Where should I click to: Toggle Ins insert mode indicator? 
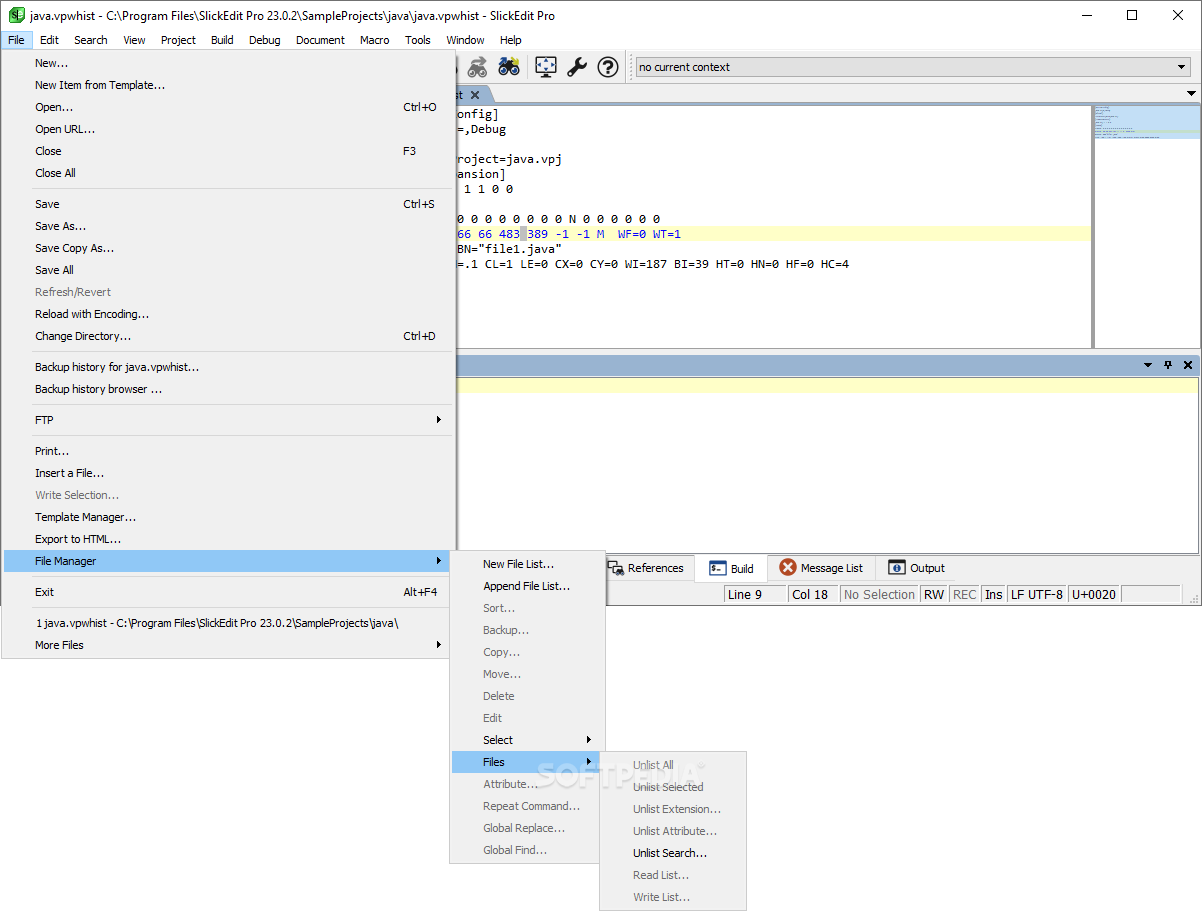[994, 594]
